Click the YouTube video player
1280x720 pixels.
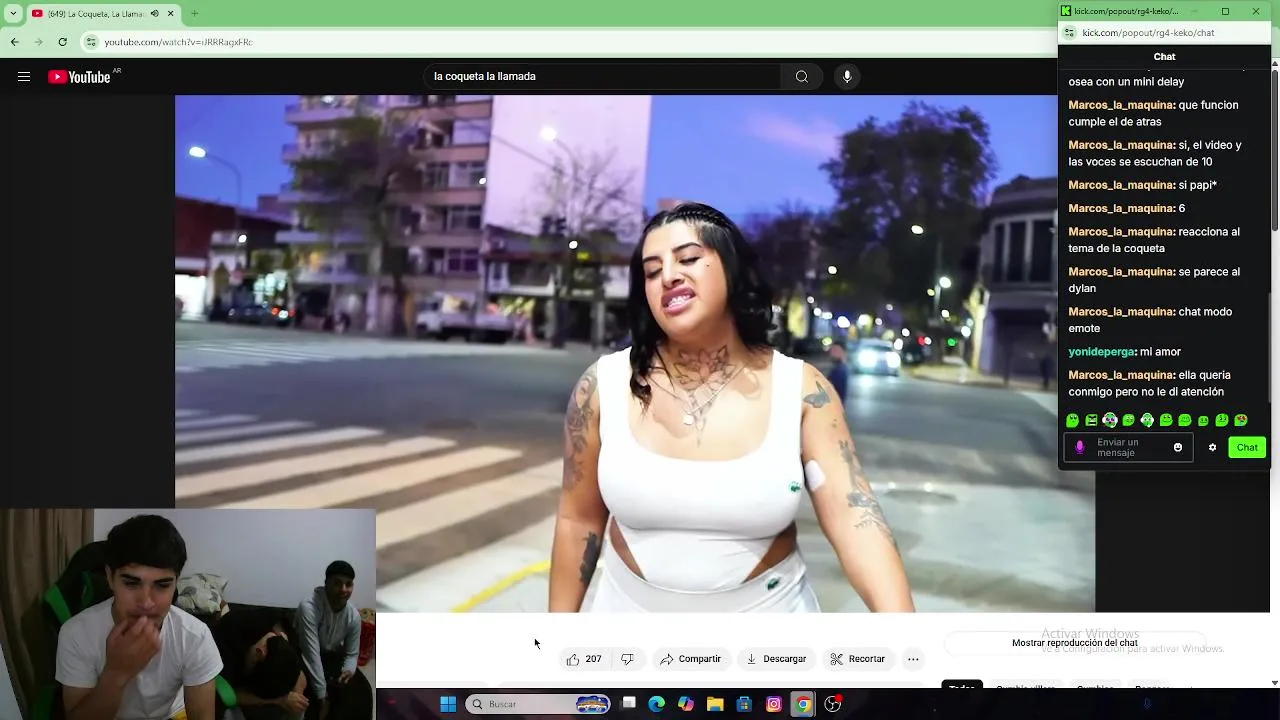(x=635, y=353)
